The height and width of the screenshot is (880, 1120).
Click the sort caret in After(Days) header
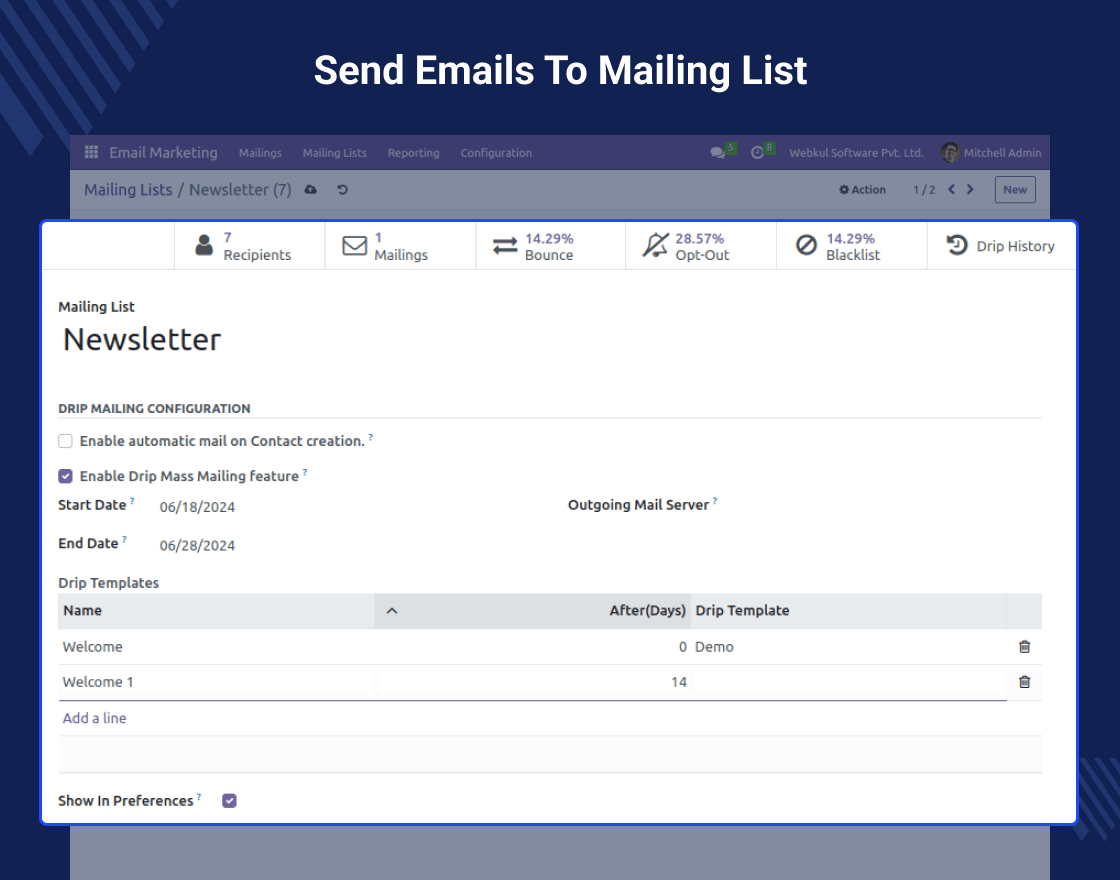(392, 611)
